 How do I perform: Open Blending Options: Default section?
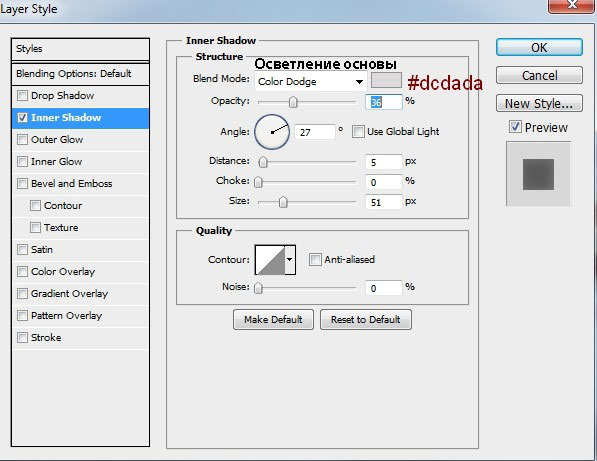pyautogui.click(x=80, y=74)
